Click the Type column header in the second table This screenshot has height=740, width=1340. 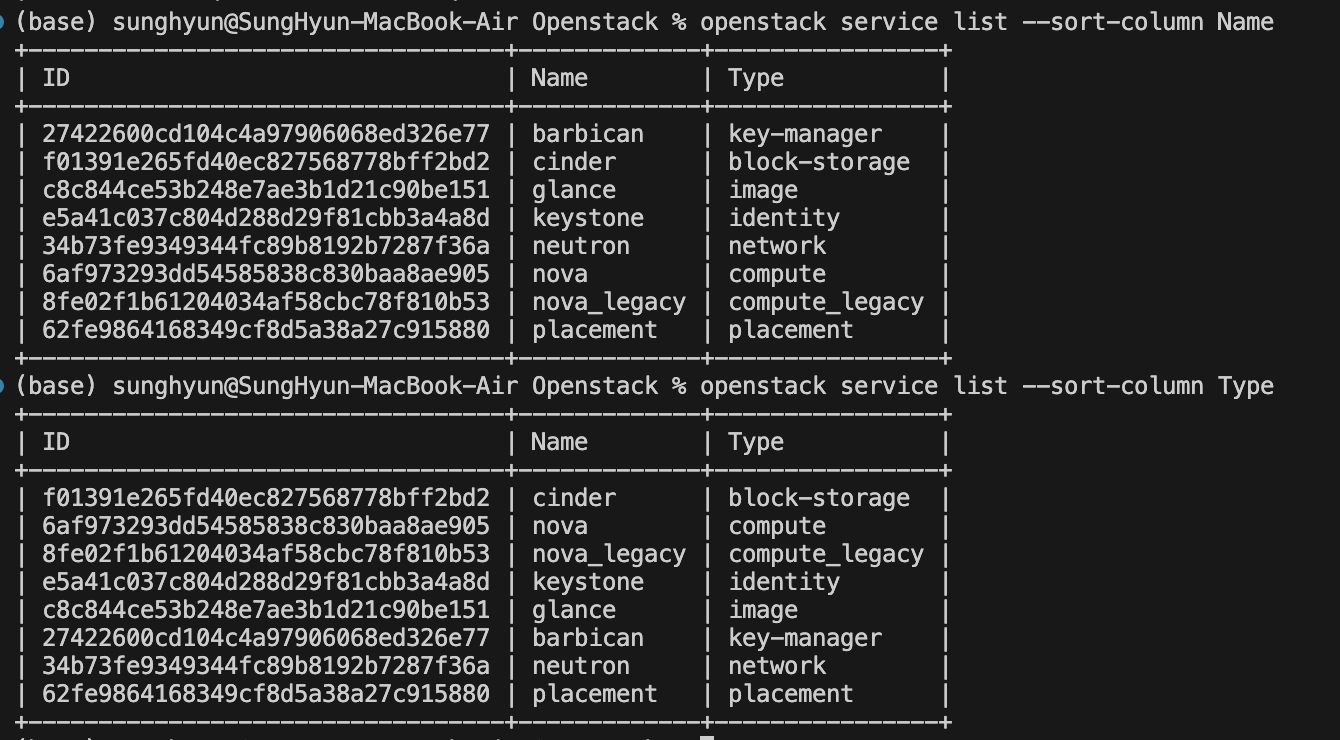click(x=756, y=442)
